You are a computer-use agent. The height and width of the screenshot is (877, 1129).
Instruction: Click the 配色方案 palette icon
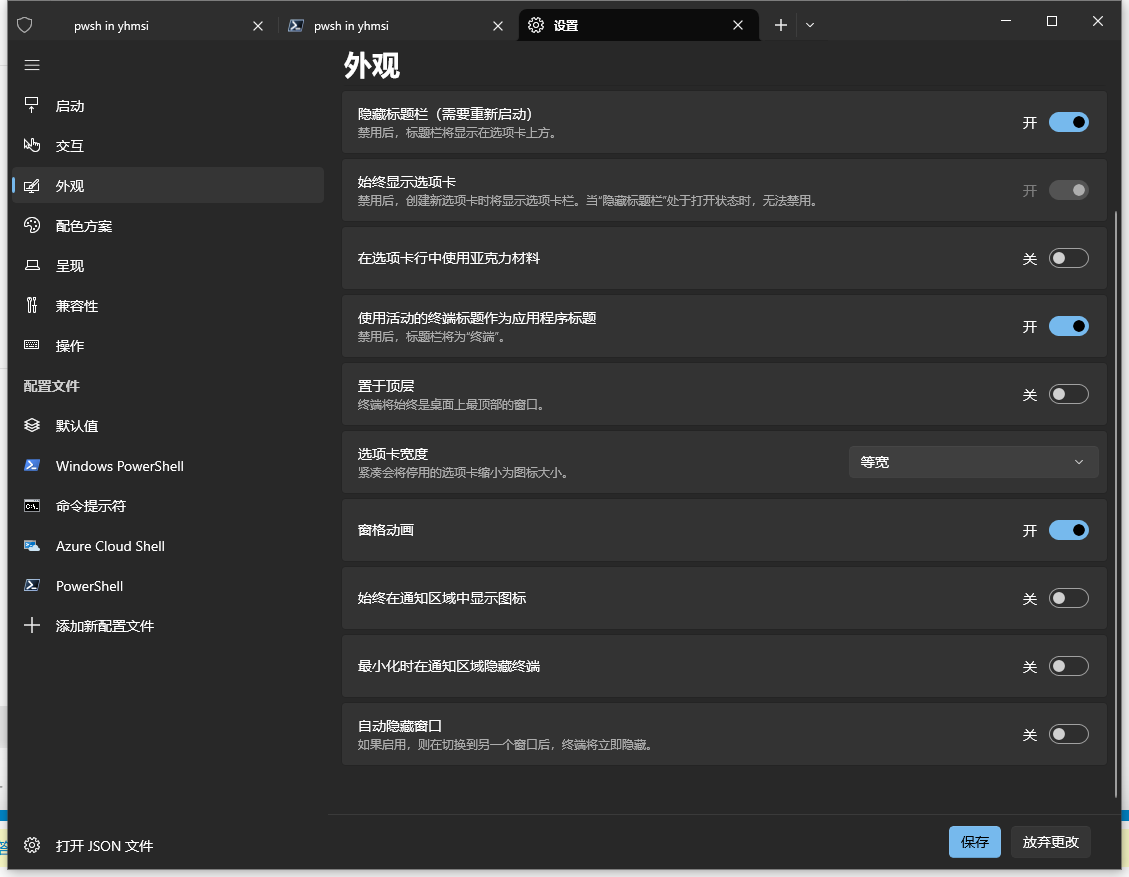tap(32, 225)
